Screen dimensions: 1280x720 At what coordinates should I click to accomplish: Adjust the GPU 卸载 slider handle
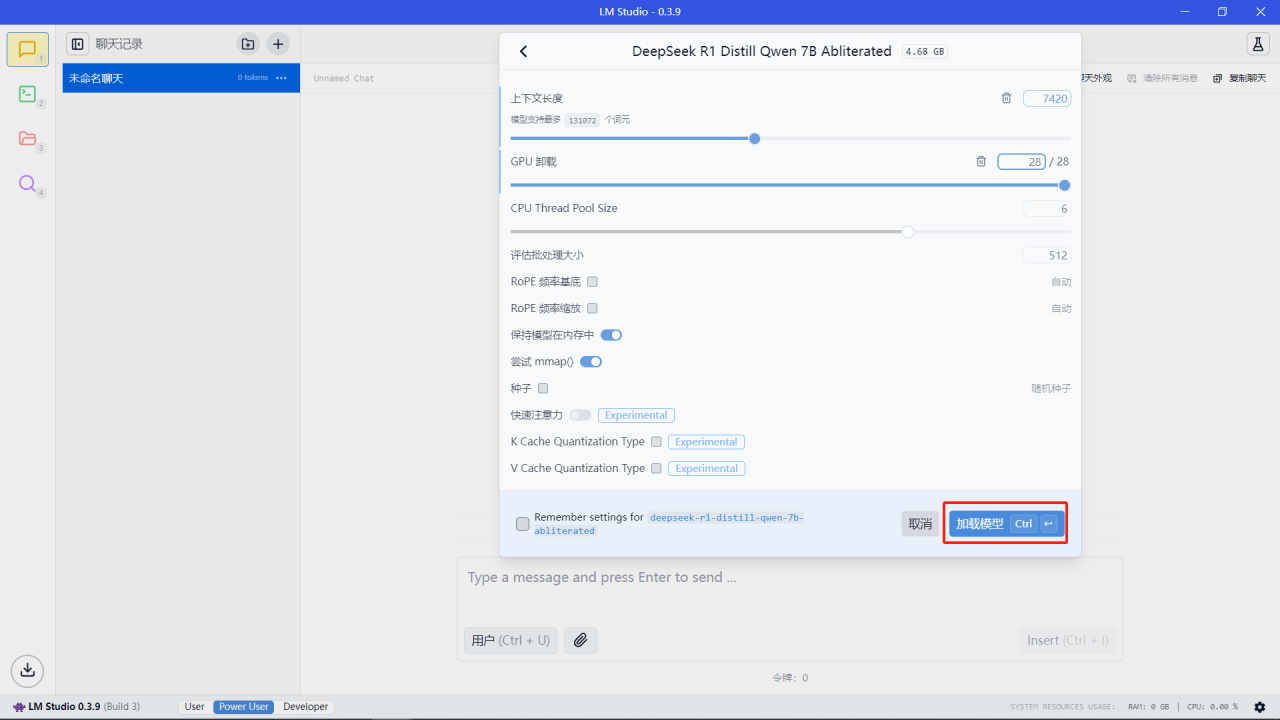1064,185
